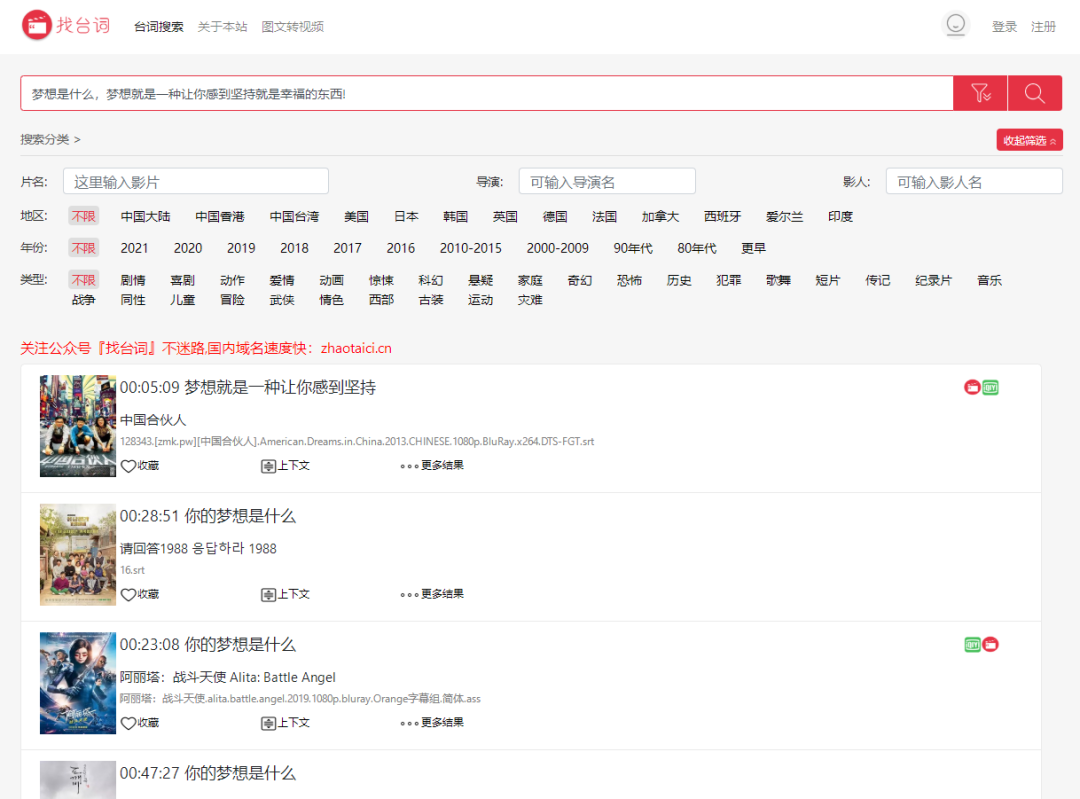
Task: Show context for 中国合伙人 result
Action: 285,466
